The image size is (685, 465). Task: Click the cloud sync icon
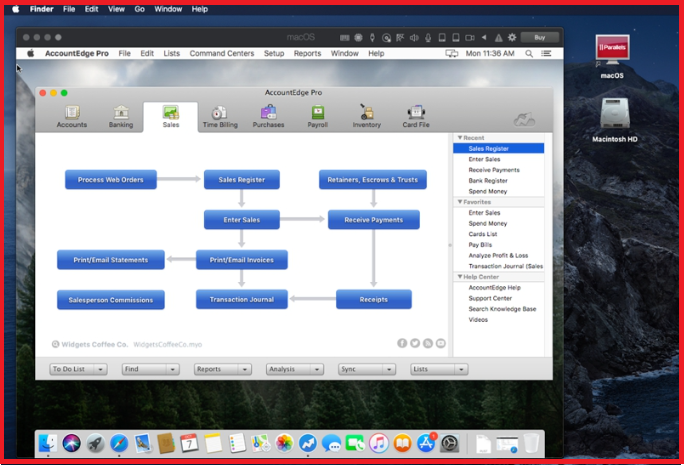click(x=524, y=120)
